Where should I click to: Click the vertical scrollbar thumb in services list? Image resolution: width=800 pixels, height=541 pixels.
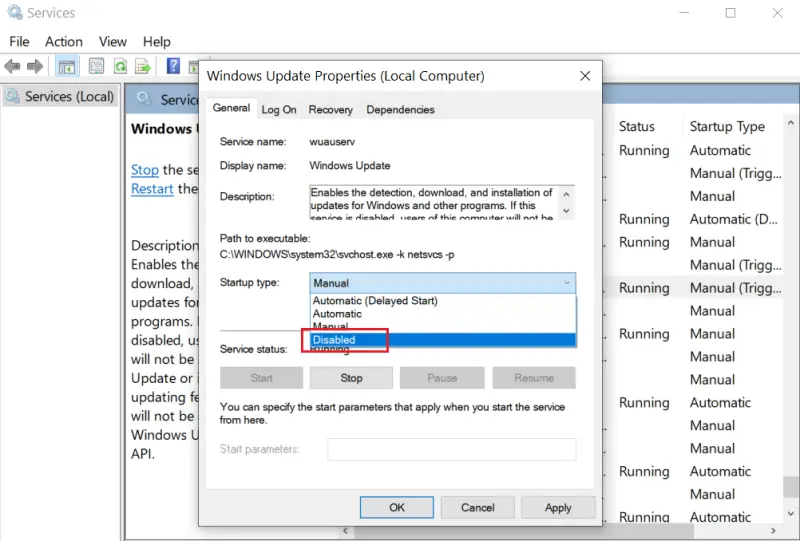[791, 486]
